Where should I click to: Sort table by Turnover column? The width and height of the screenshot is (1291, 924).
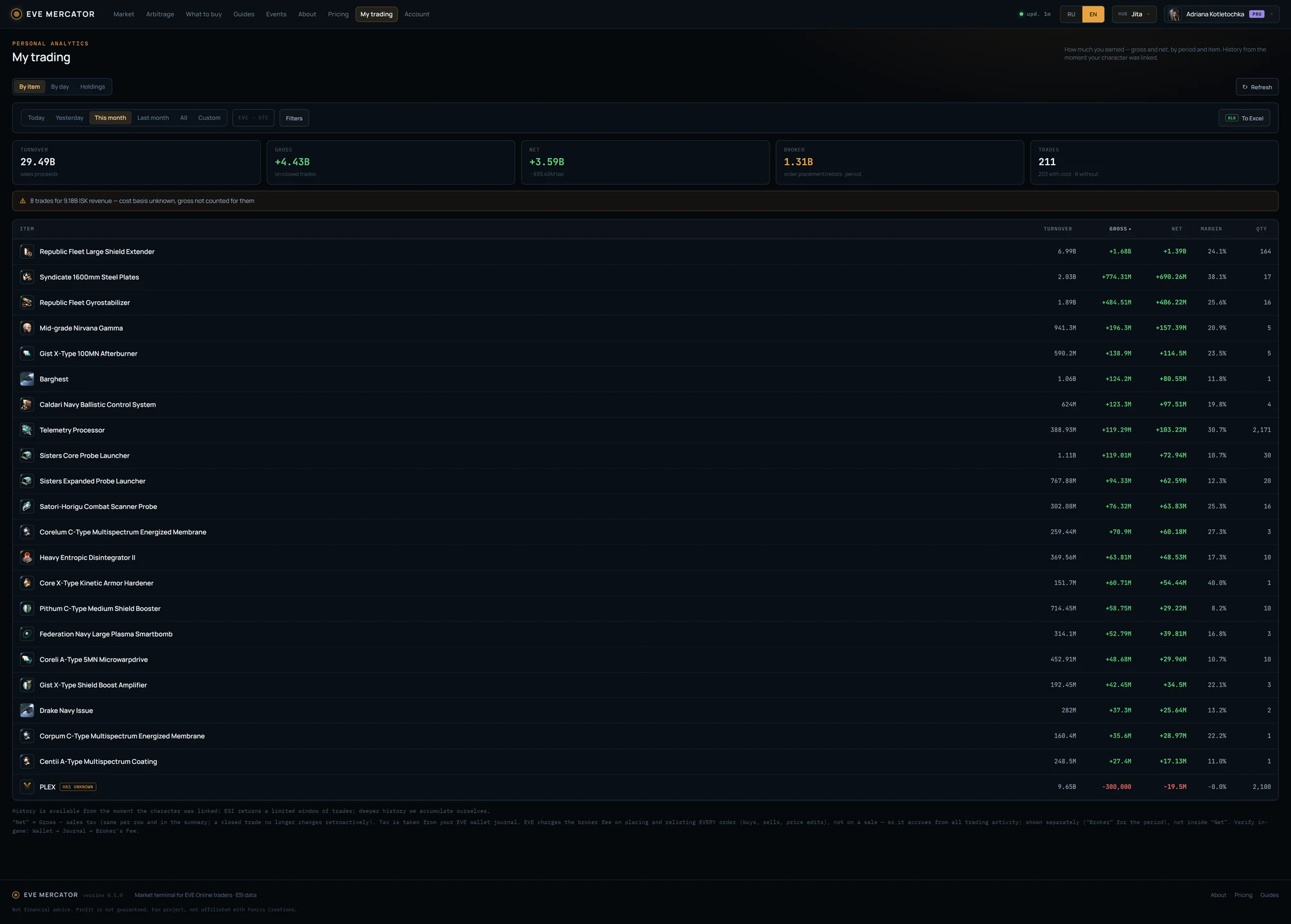click(x=1058, y=229)
